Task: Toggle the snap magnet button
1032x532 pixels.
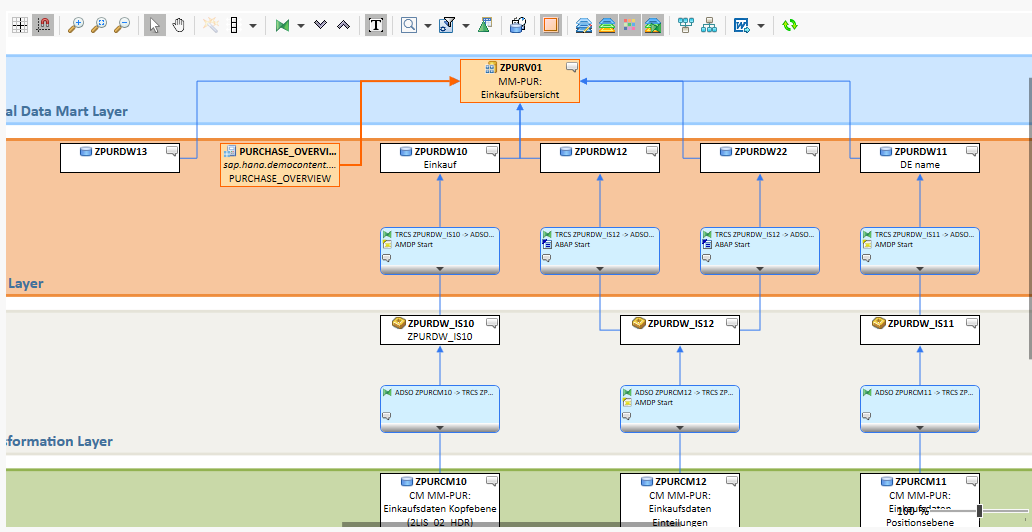Action: (43, 25)
